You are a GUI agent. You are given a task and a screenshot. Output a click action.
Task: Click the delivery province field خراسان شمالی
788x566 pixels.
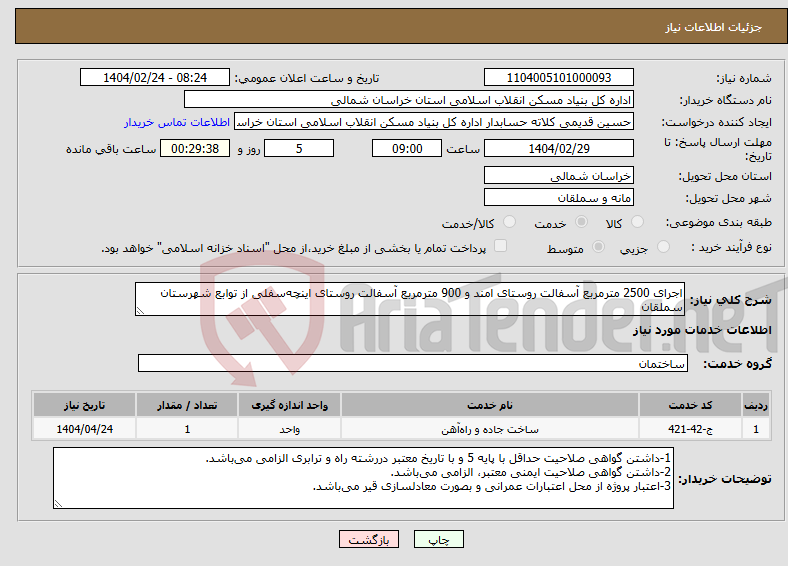(559, 175)
